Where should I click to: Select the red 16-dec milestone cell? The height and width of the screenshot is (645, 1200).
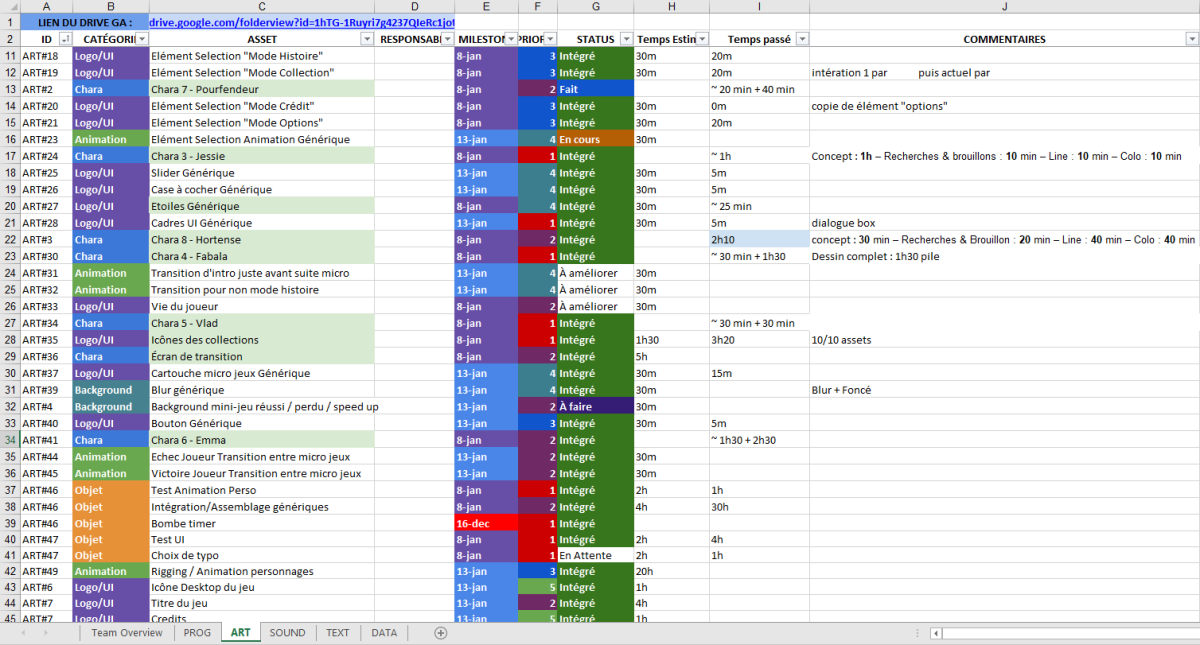pos(486,523)
